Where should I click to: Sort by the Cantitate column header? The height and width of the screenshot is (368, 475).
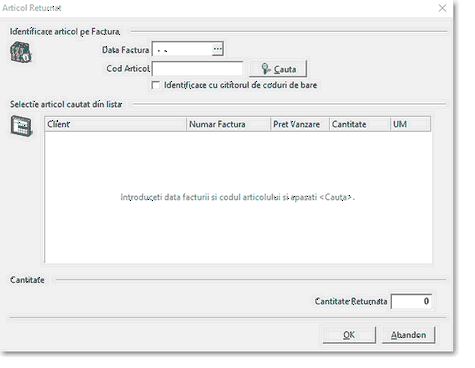click(360, 124)
